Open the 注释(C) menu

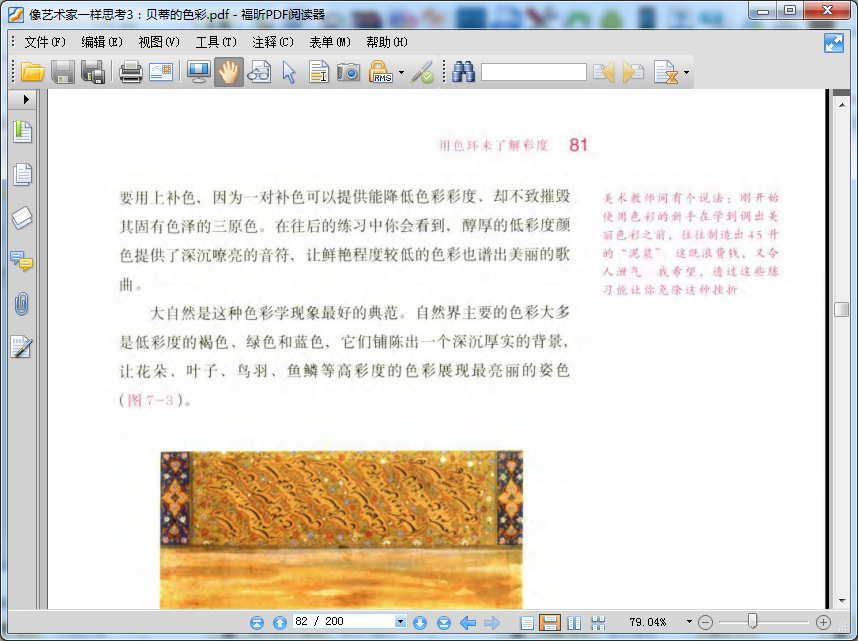[273, 42]
